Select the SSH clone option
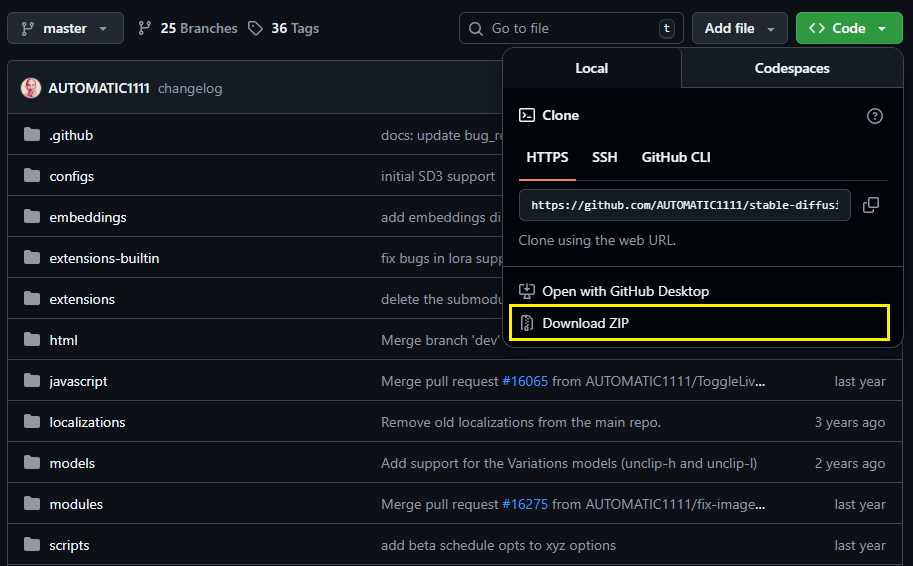The width and height of the screenshot is (913, 566). (x=604, y=157)
